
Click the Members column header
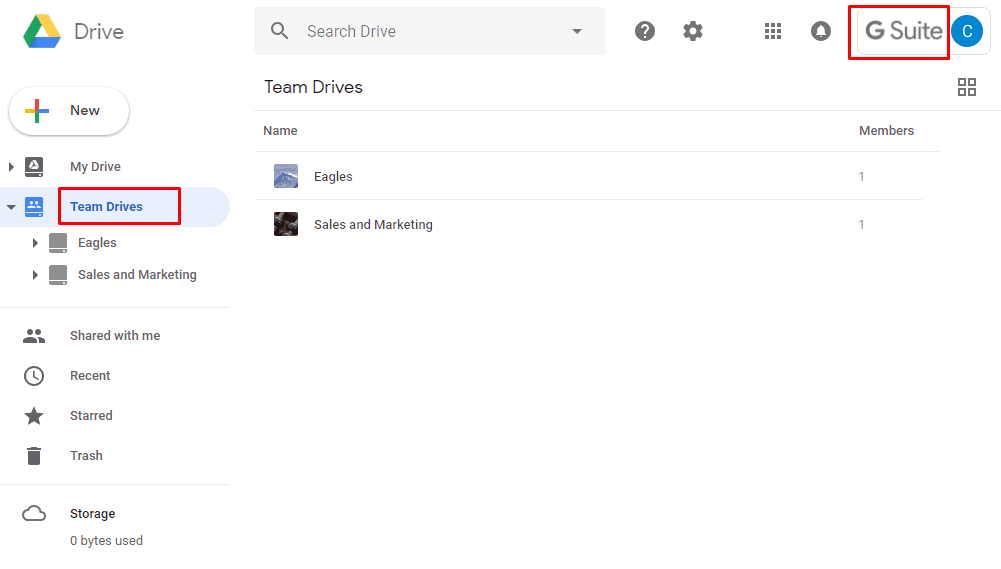coord(886,131)
